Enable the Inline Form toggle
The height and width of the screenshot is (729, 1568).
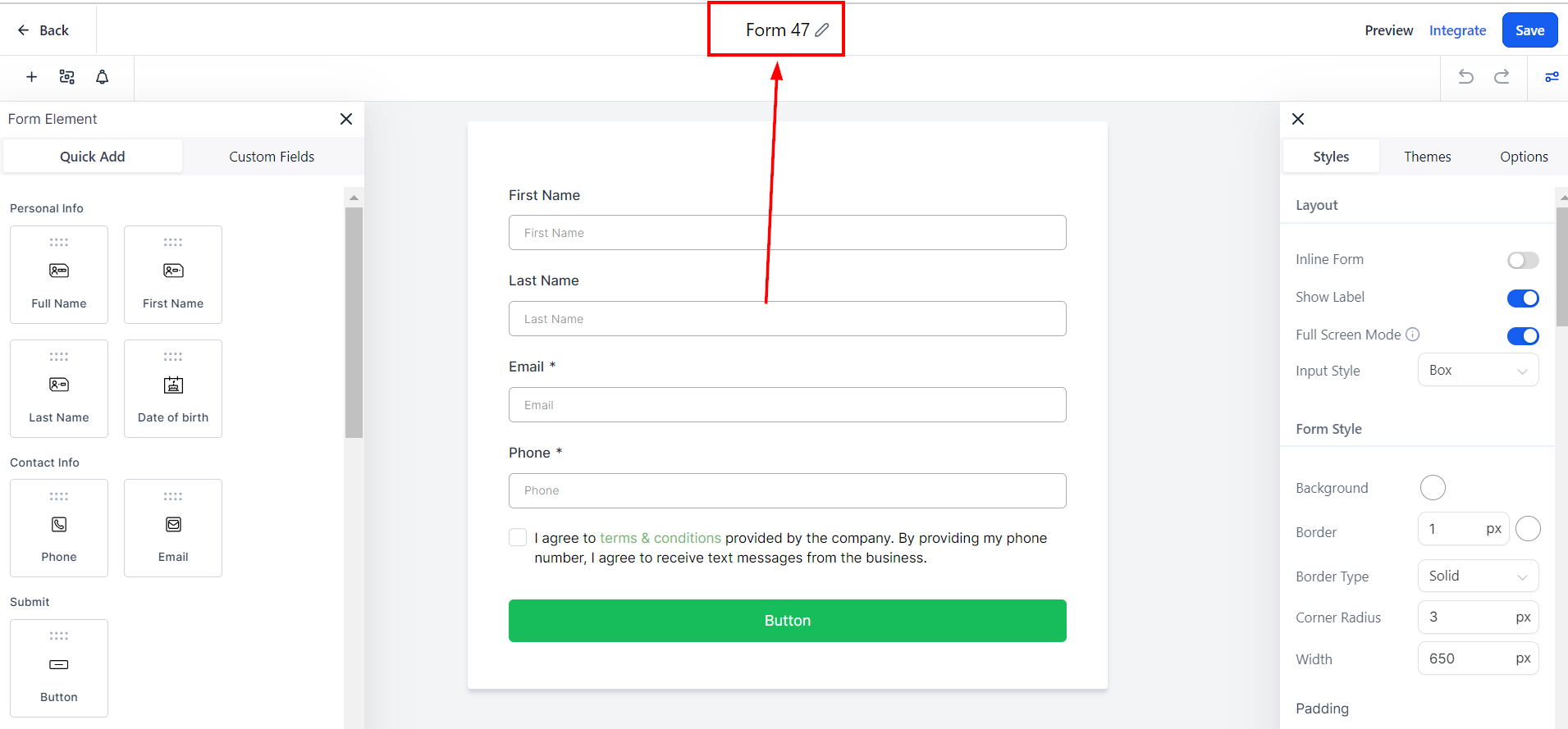point(1523,260)
